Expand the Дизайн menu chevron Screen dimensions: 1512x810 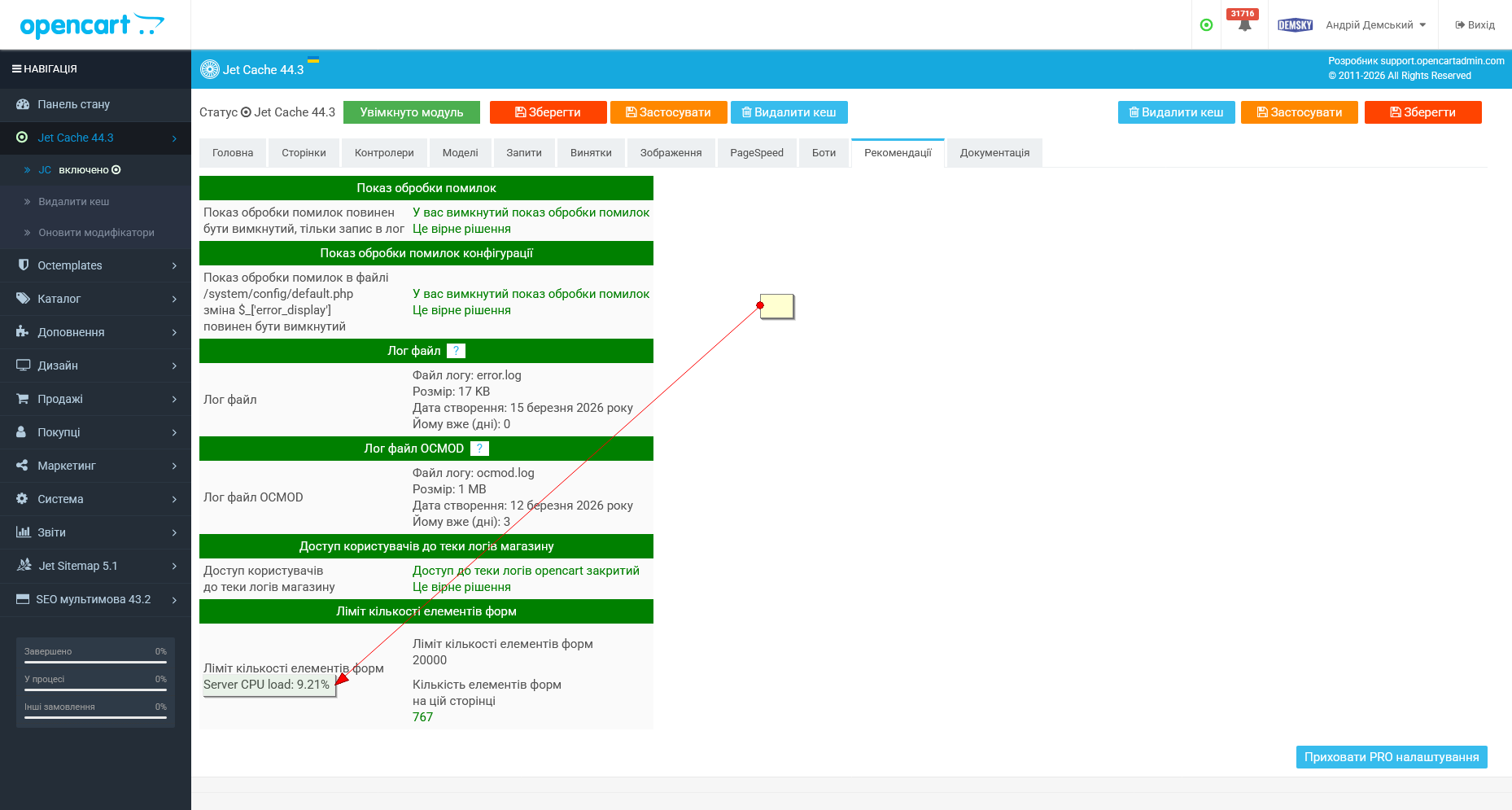coord(174,366)
